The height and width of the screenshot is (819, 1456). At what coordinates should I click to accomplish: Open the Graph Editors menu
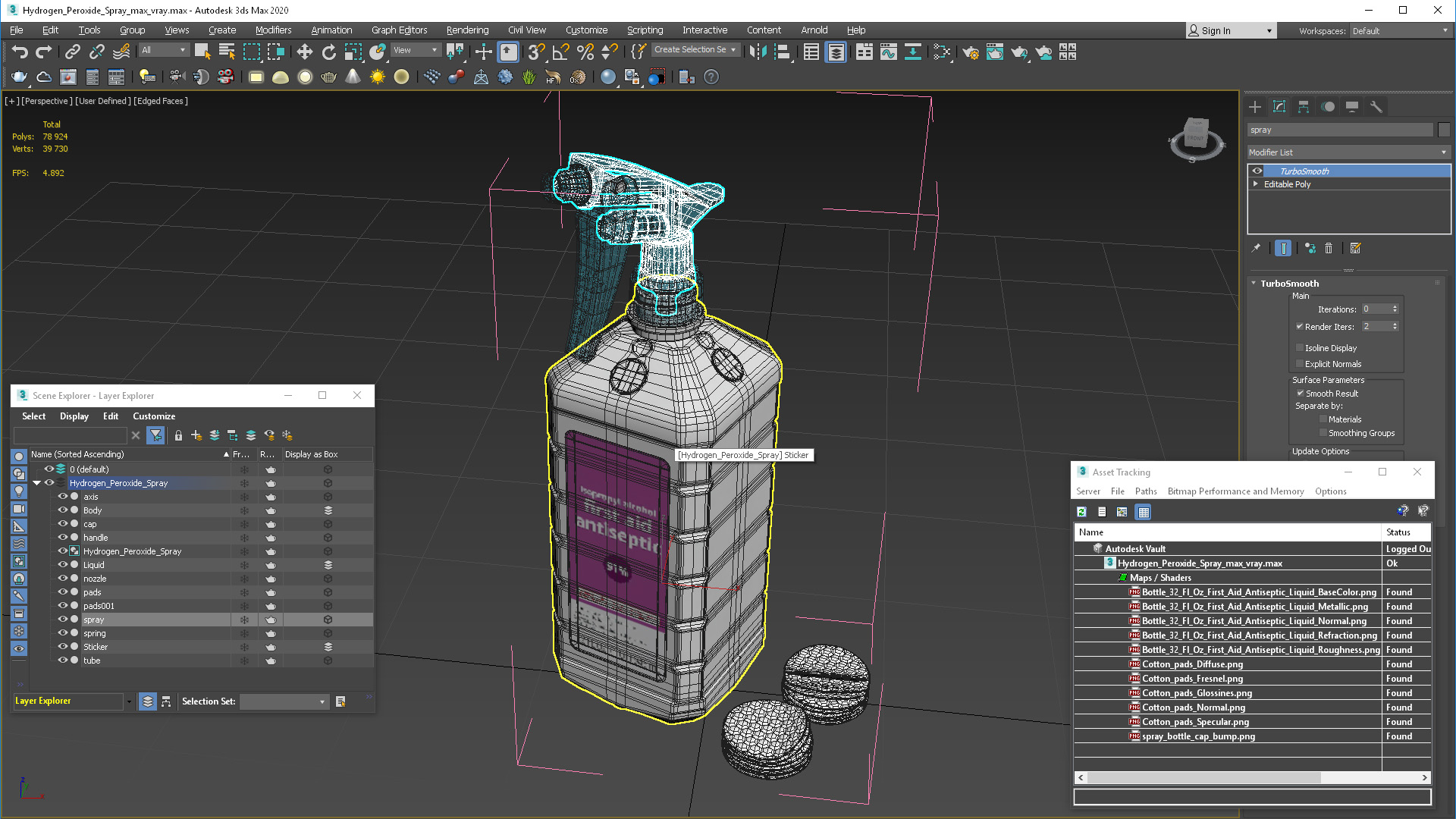399,30
